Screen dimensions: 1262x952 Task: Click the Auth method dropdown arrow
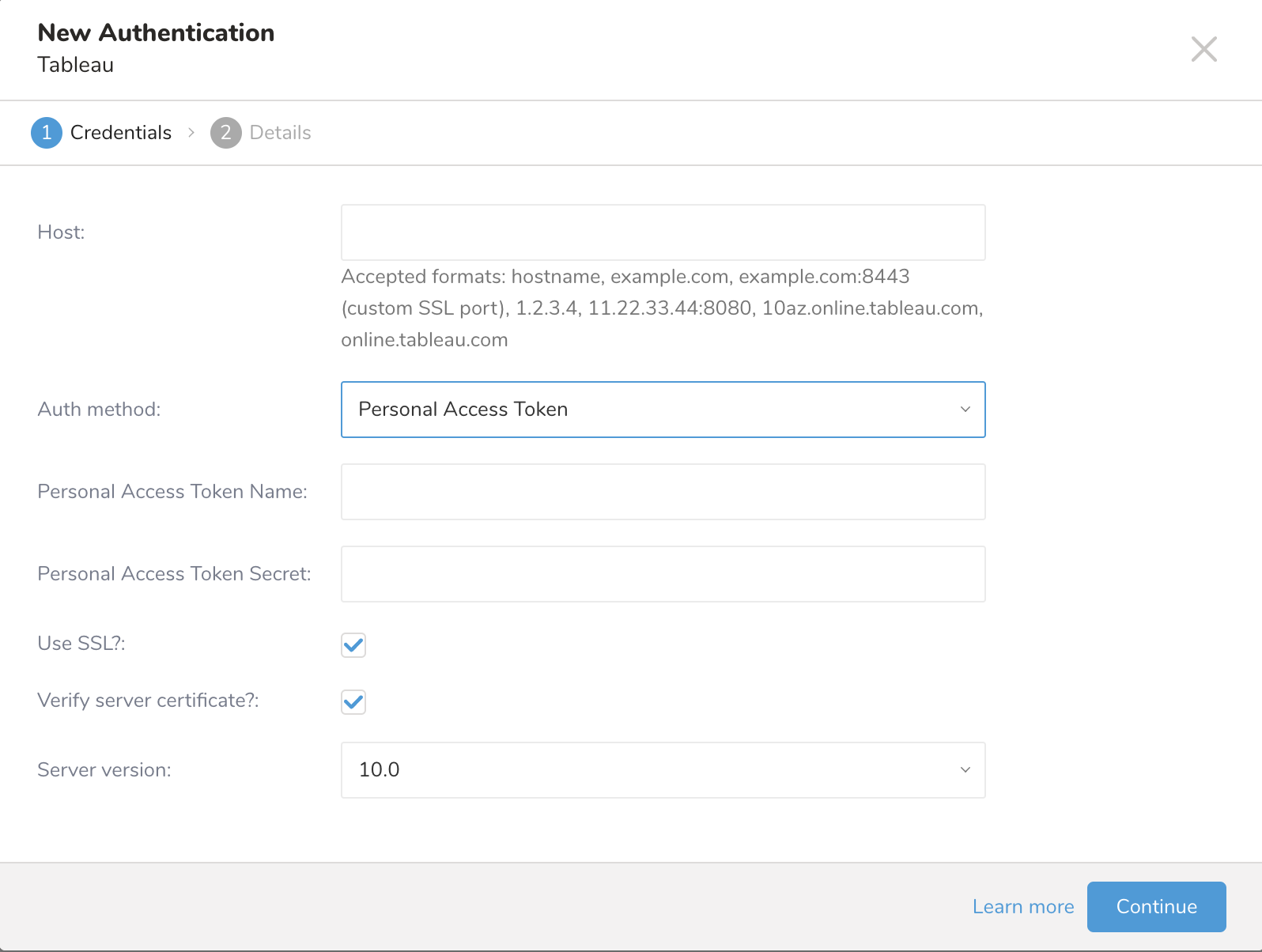click(965, 410)
